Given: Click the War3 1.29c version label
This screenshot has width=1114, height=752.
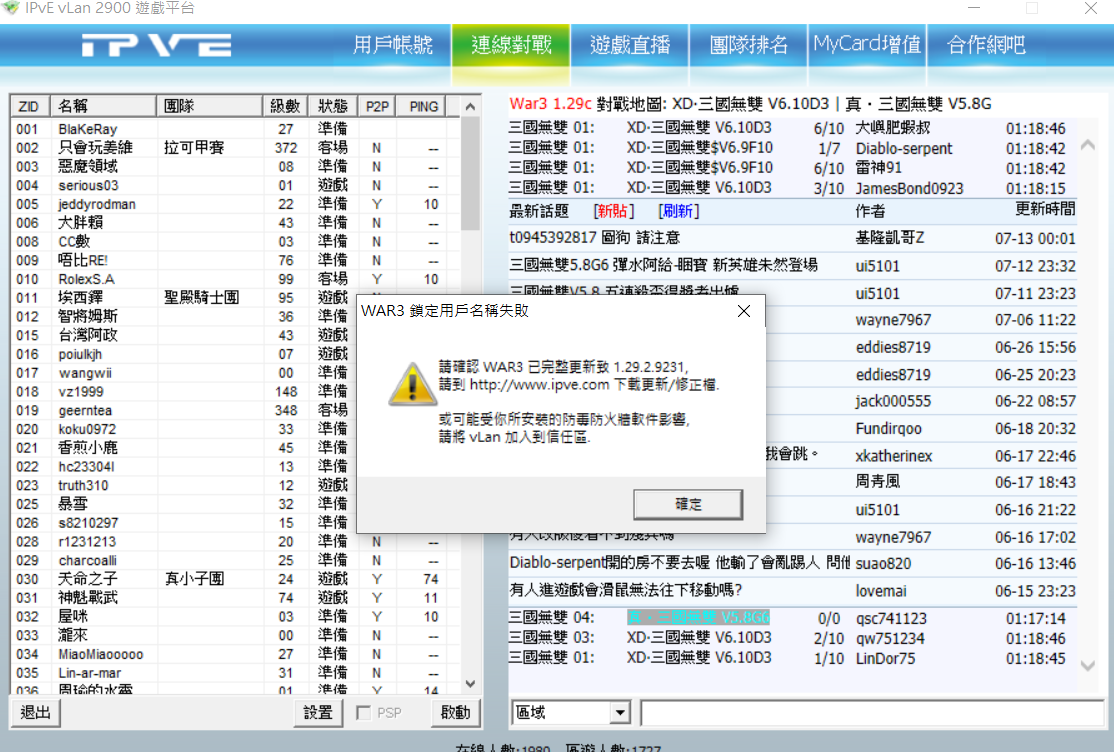Looking at the screenshot, I should 551,104.
